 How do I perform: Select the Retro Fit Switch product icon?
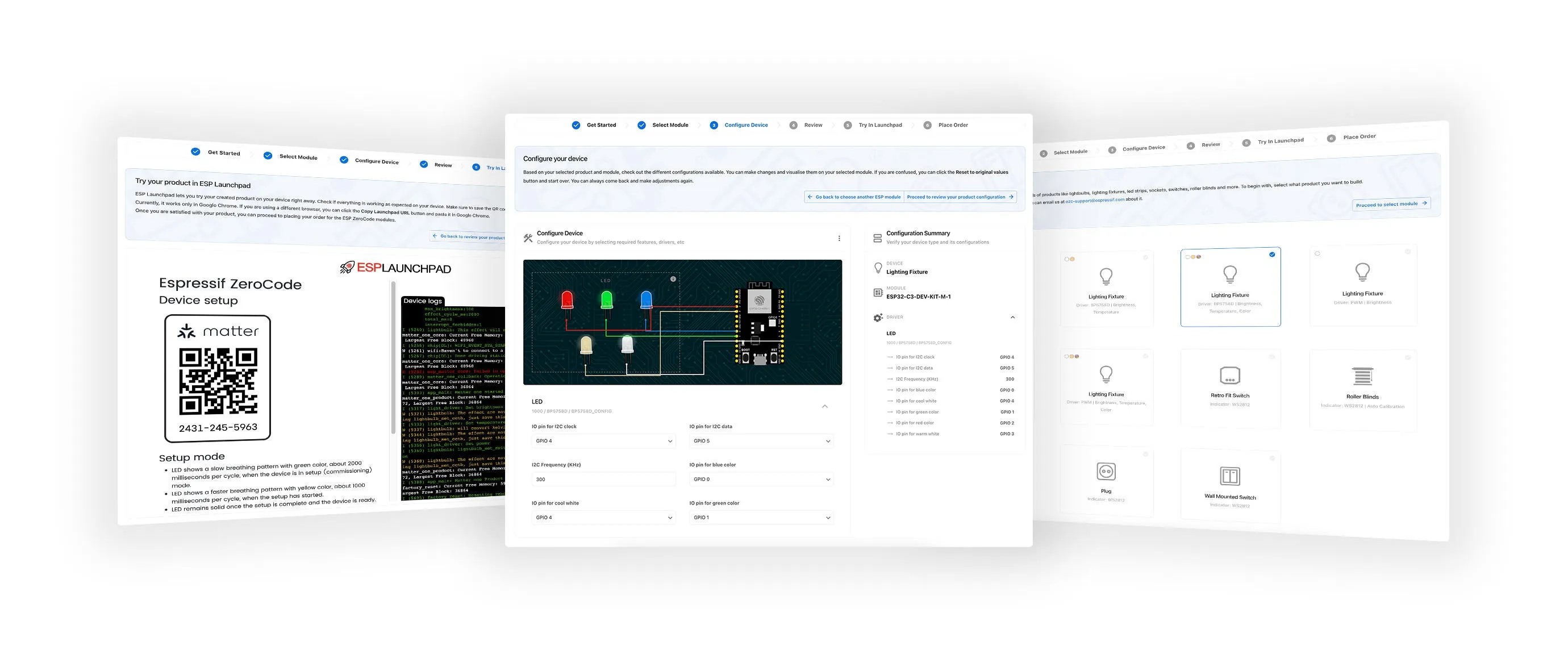click(x=1229, y=375)
